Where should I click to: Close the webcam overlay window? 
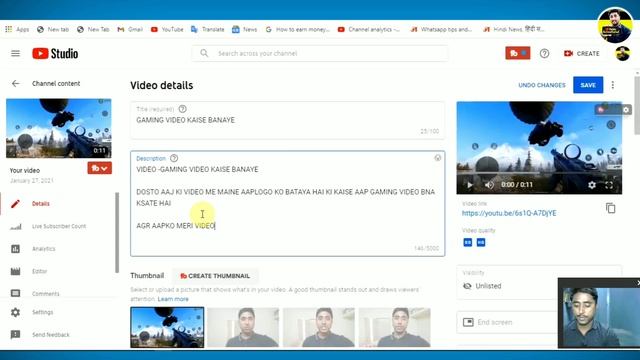pos(638,282)
